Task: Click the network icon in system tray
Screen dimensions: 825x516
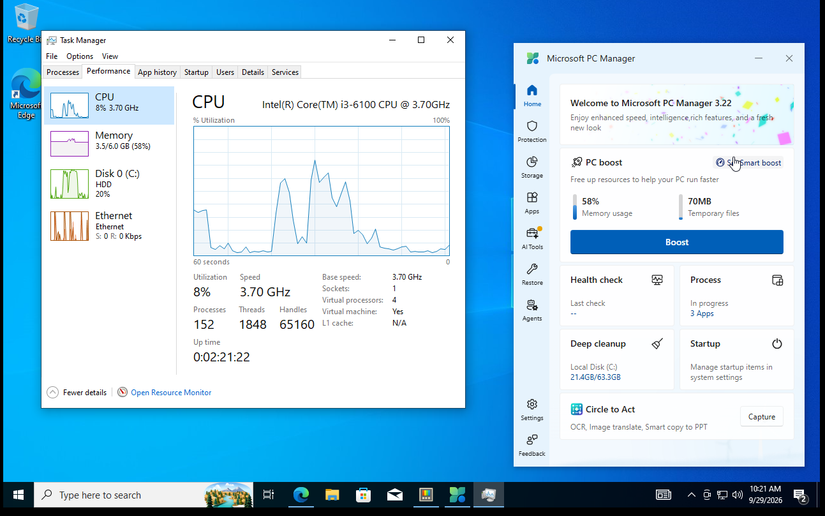Action: 722,495
